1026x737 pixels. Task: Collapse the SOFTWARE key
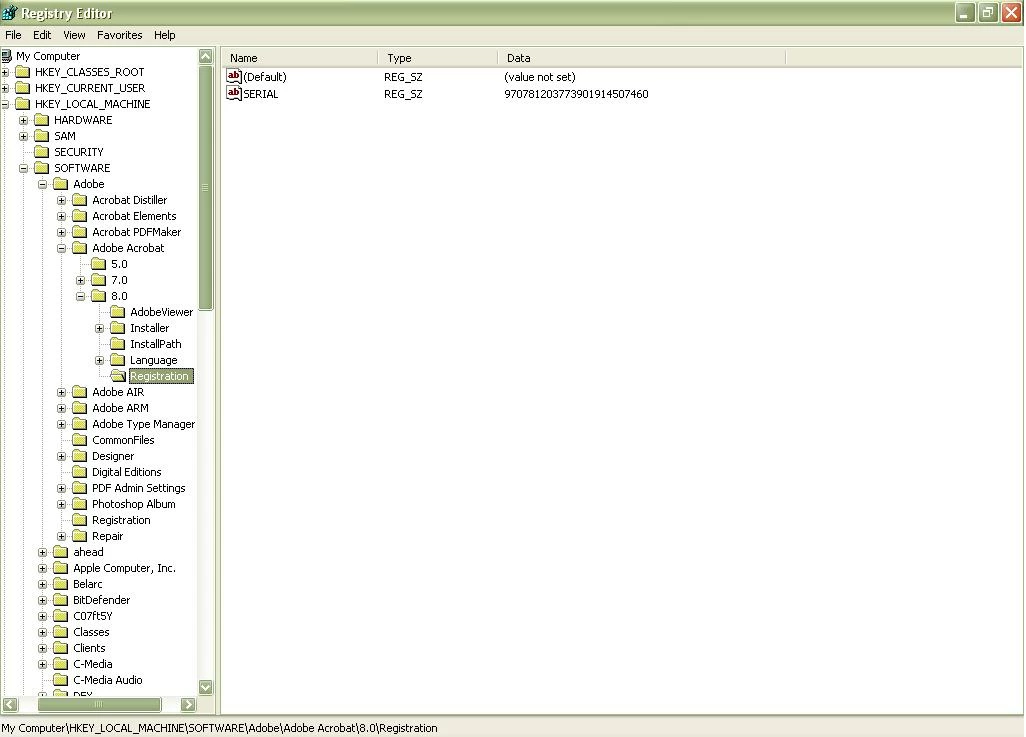point(24,168)
